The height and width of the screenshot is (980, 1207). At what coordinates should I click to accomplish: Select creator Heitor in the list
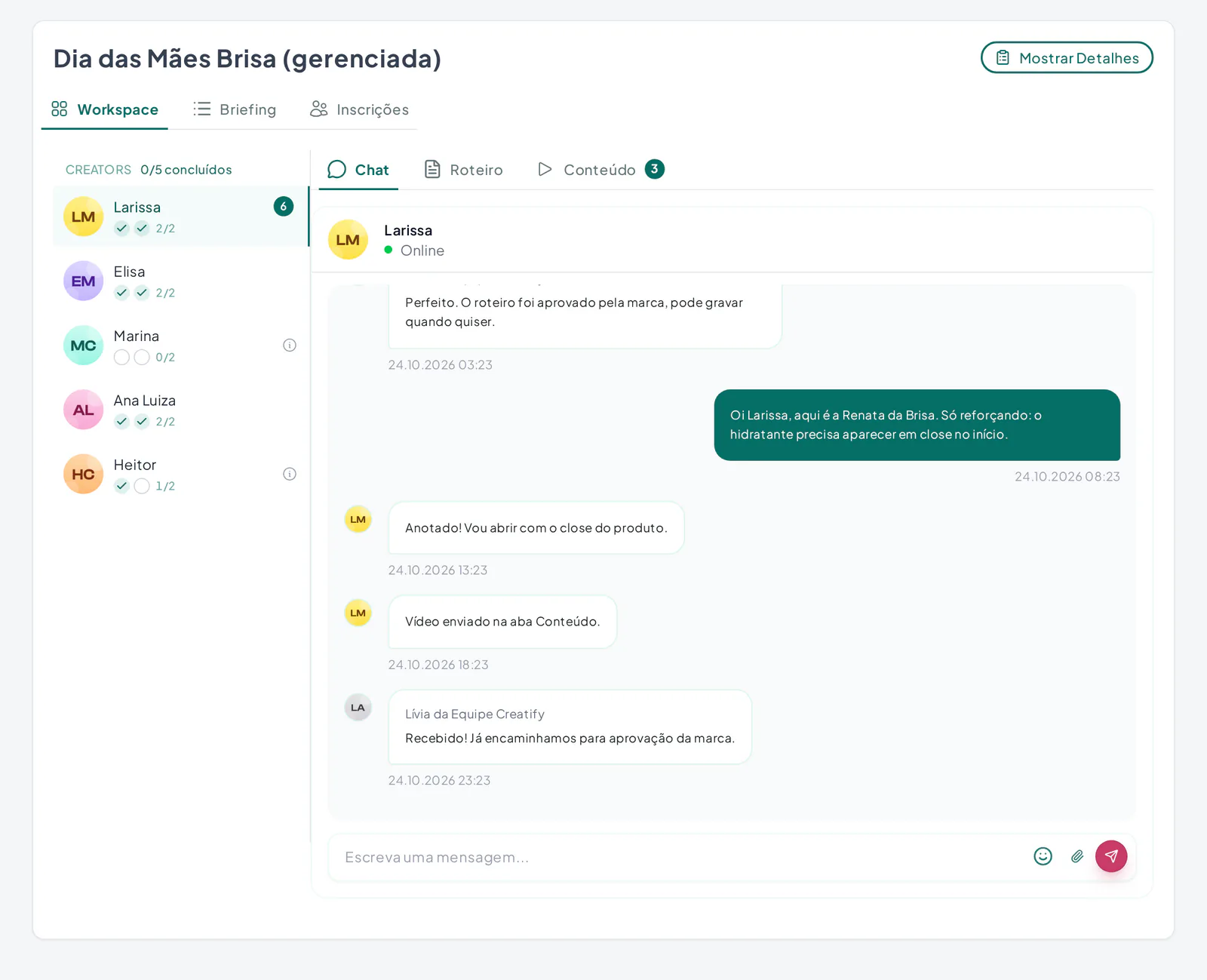point(181,474)
